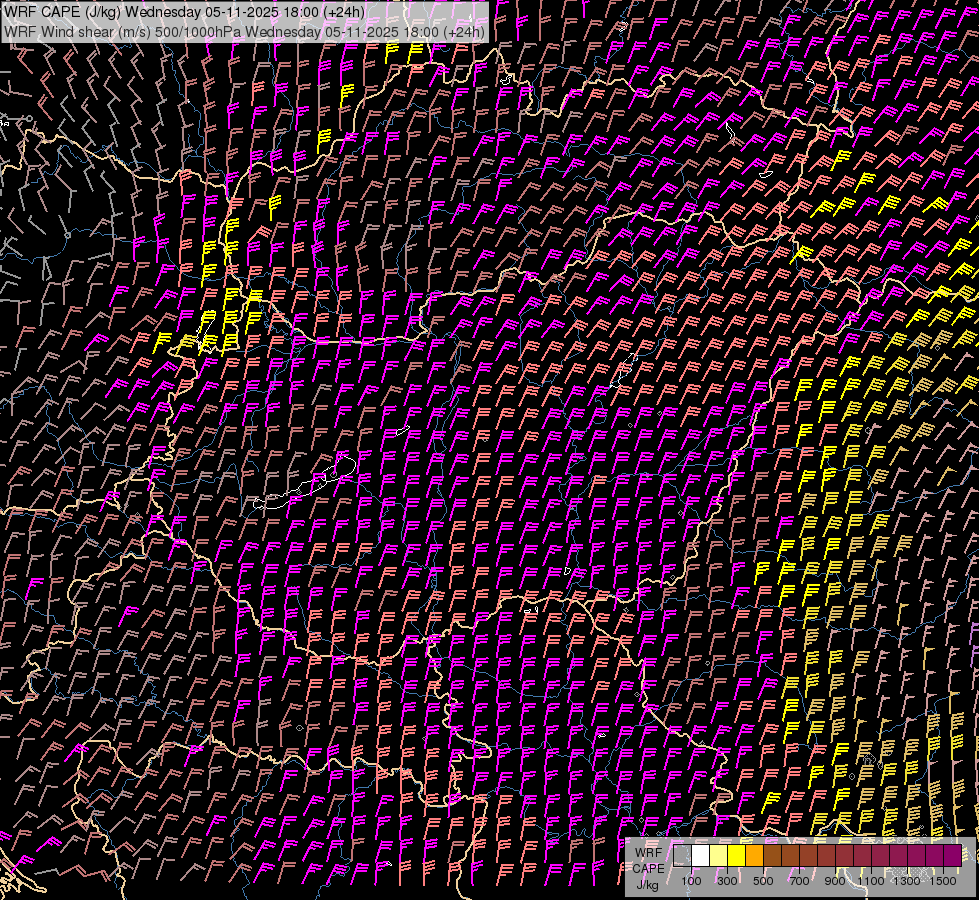Image resolution: width=979 pixels, height=900 pixels.
Task: Click the J/kg unit label in legend
Action: point(647,884)
